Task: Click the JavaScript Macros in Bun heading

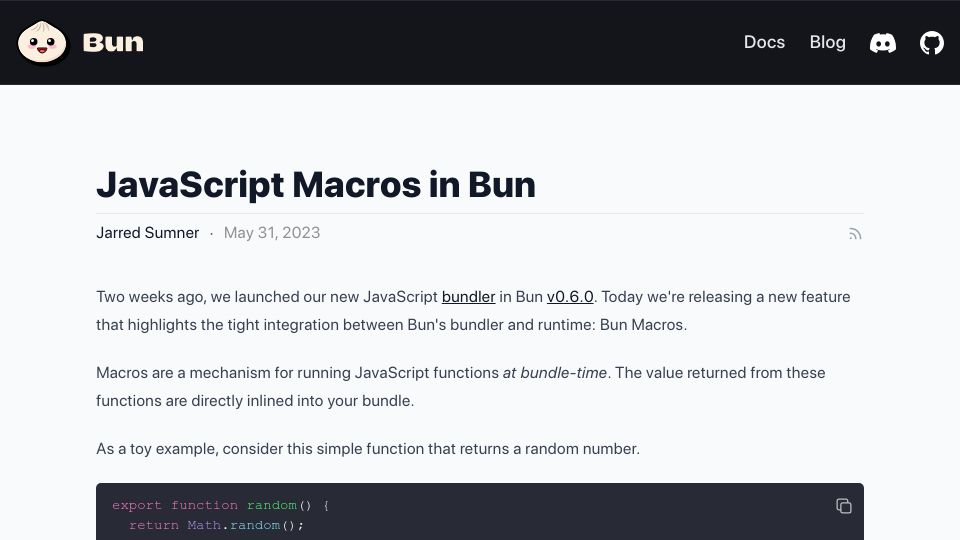Action: [x=316, y=185]
